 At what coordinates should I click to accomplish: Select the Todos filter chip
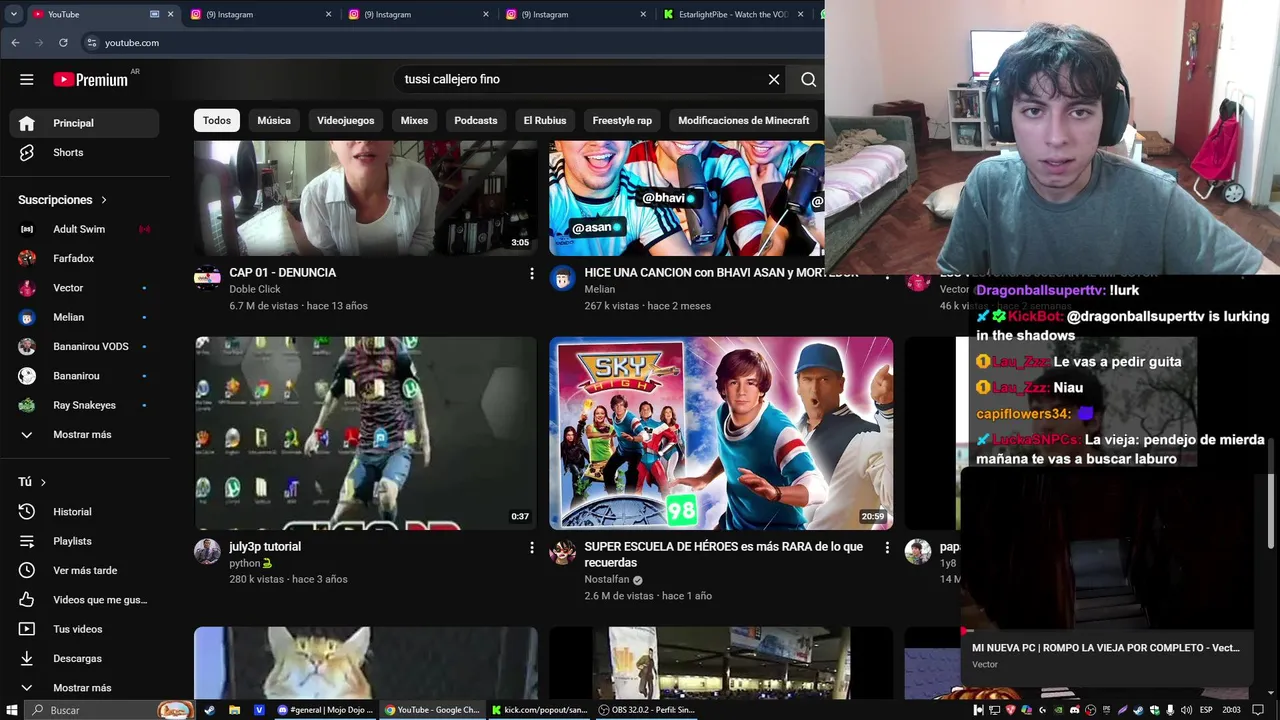(217, 120)
